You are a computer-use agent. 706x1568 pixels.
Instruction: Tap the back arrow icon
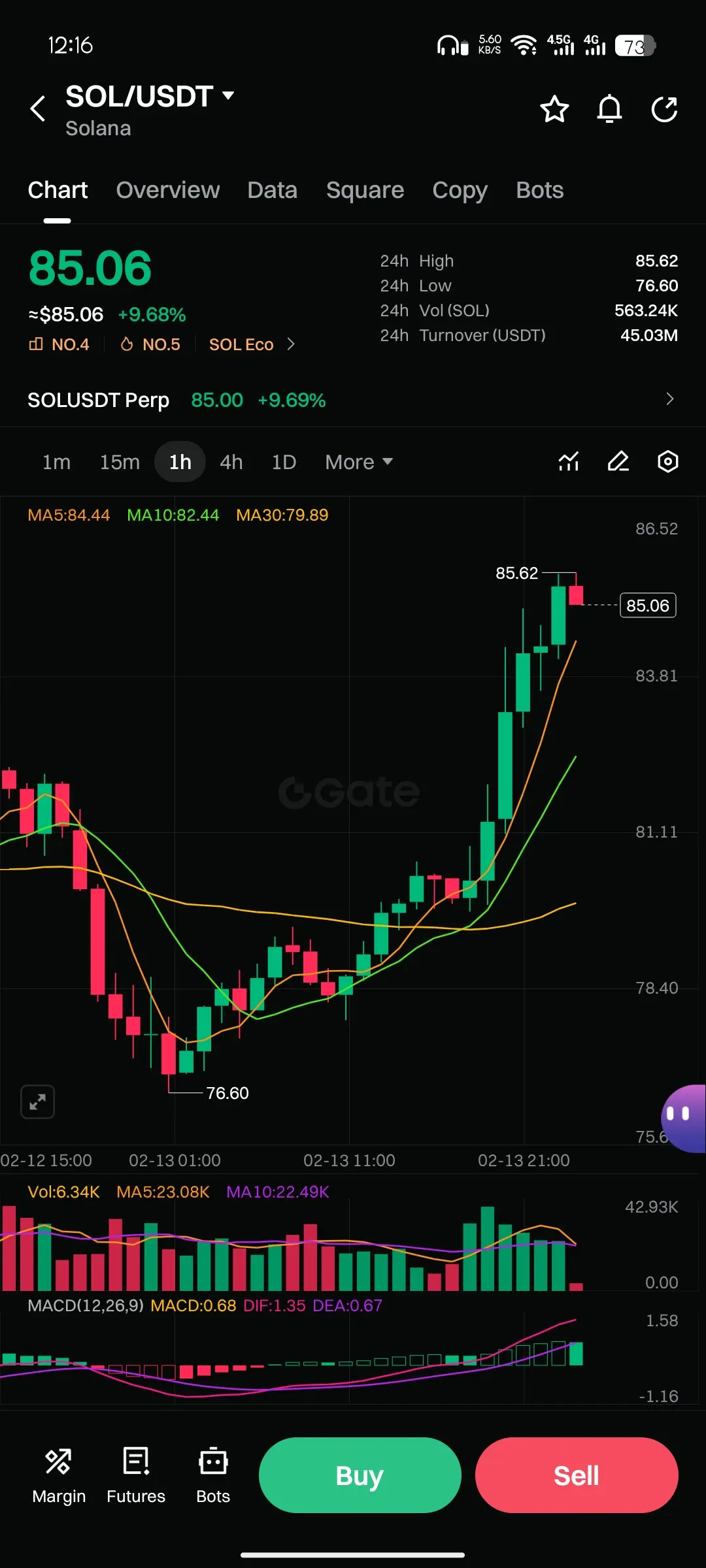(x=39, y=108)
